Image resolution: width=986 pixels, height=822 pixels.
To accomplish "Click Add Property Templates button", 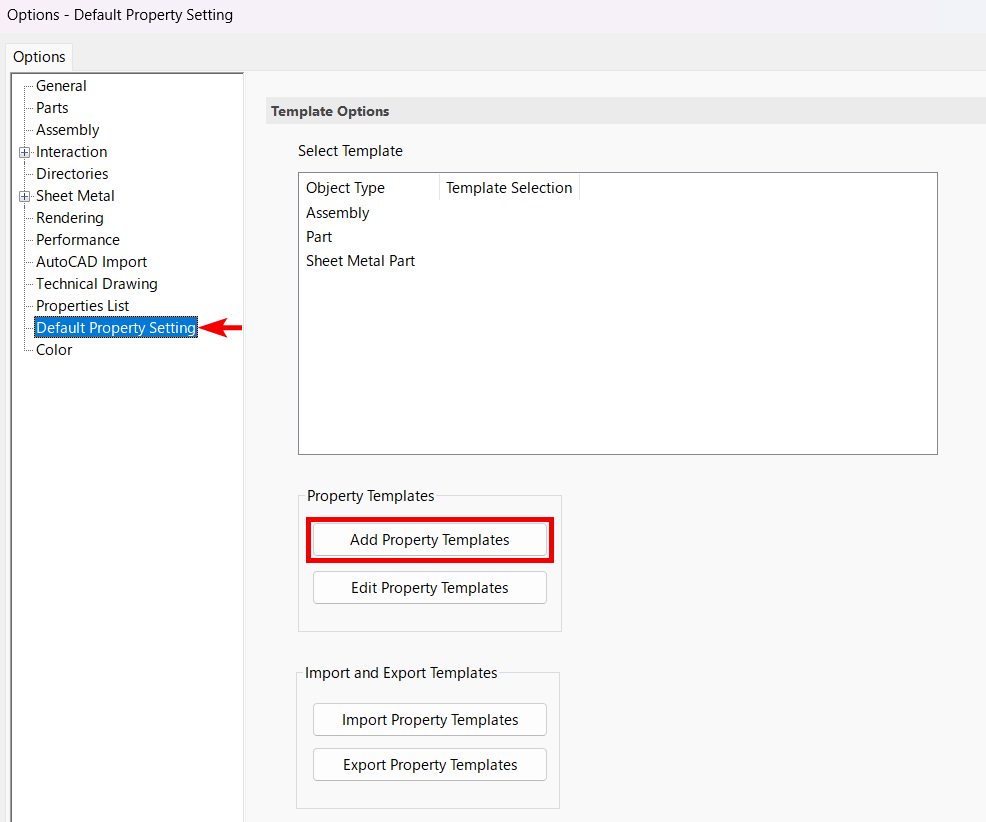I will point(430,540).
